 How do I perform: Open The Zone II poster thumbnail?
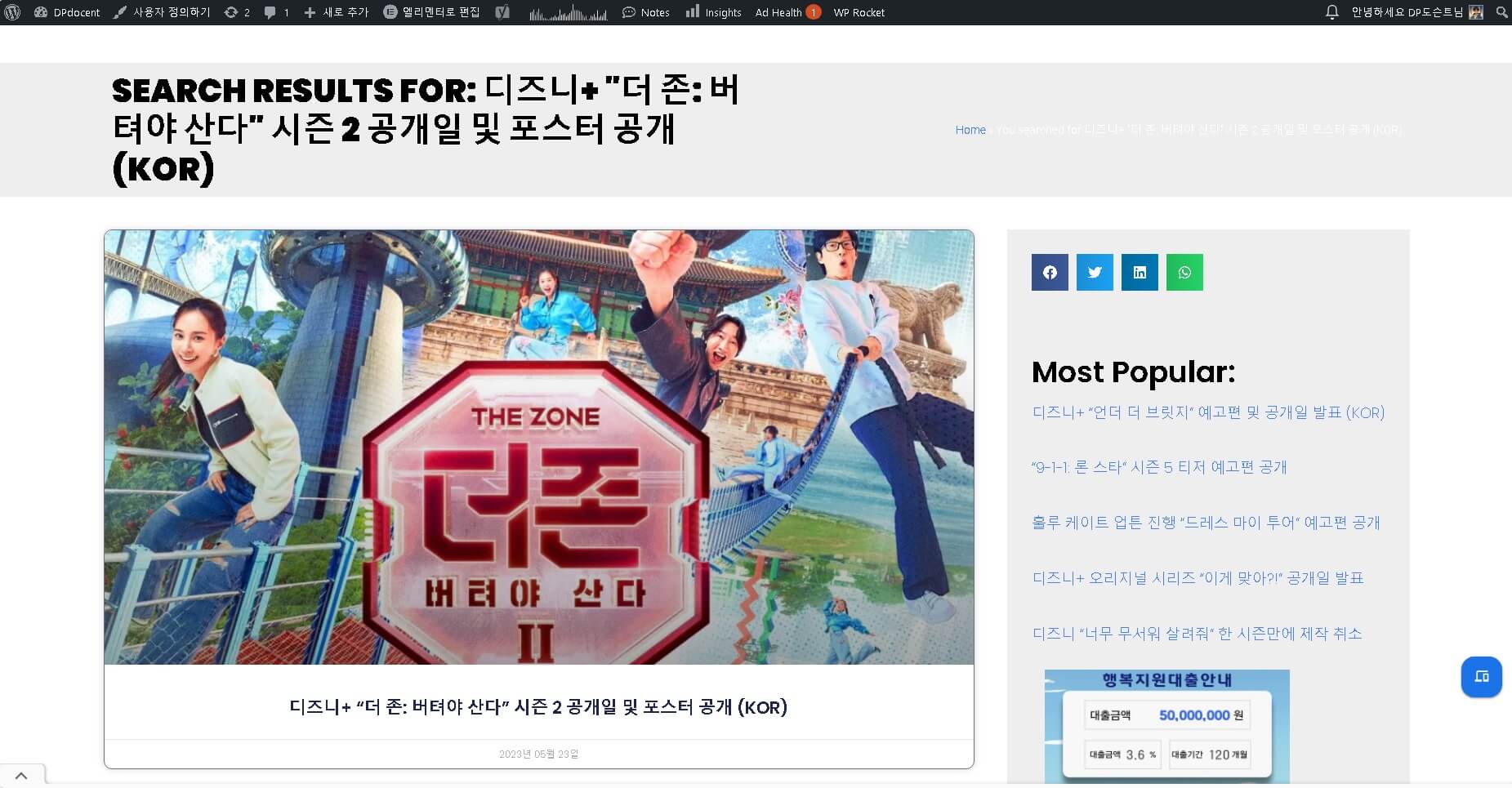[539, 447]
